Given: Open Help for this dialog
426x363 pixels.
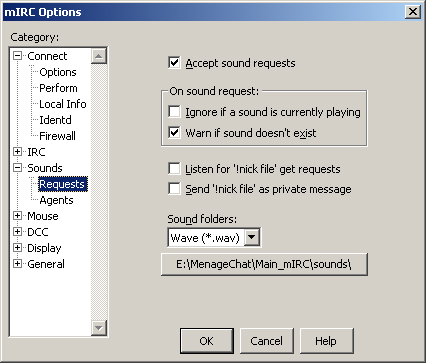Looking at the screenshot, I should 327,341.
